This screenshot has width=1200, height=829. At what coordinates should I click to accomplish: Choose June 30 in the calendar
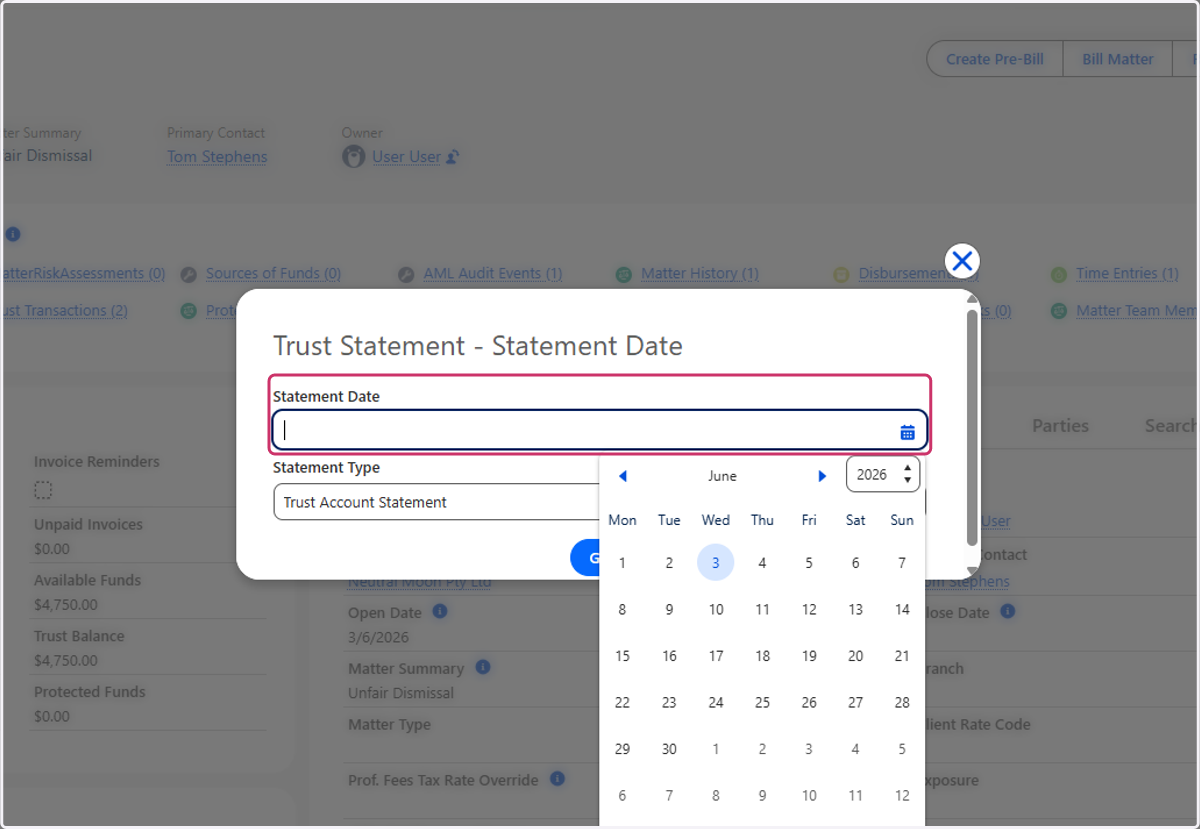pyautogui.click(x=669, y=749)
